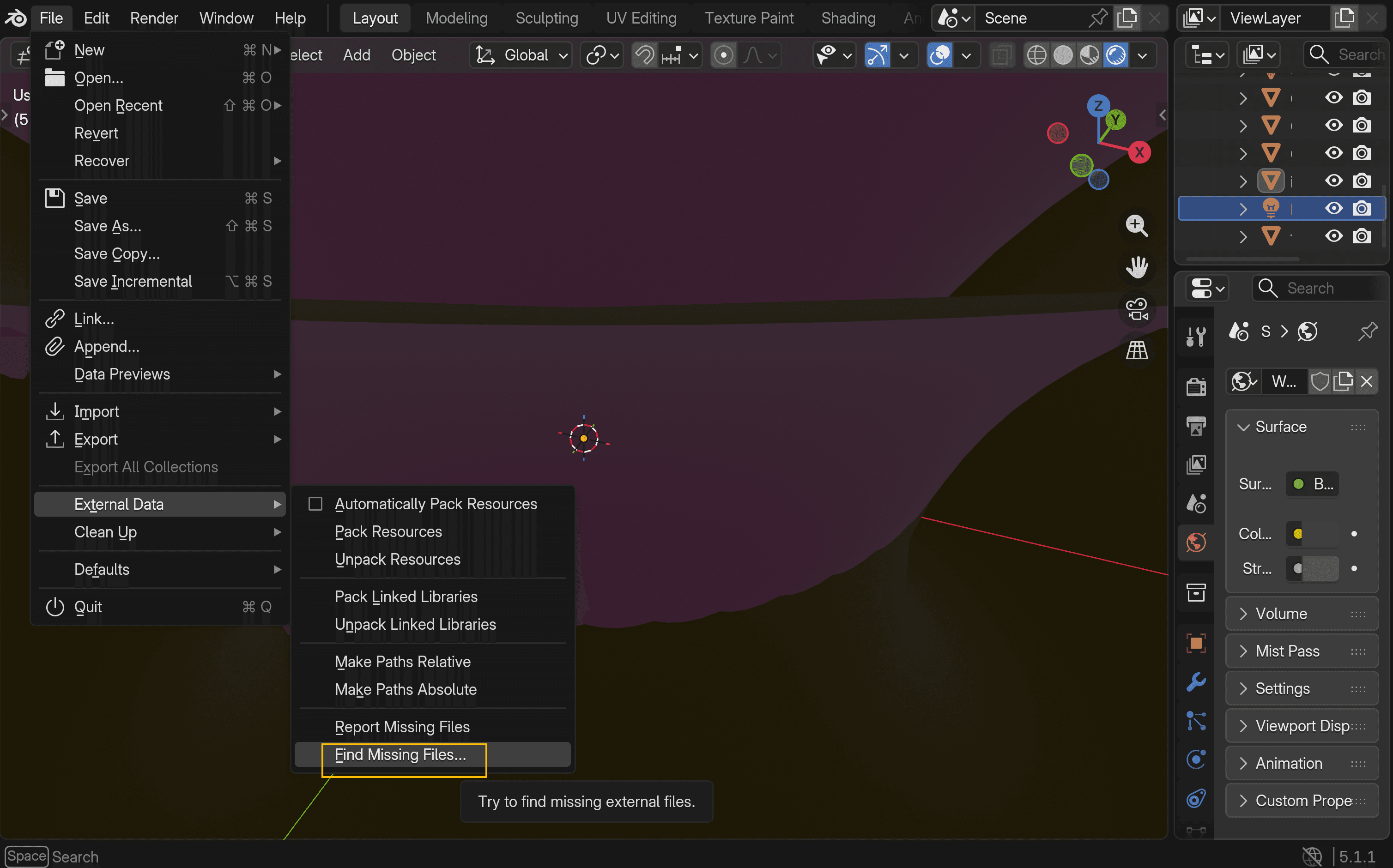Image resolution: width=1393 pixels, height=868 pixels.
Task: Click Pack Resources
Action: point(388,531)
